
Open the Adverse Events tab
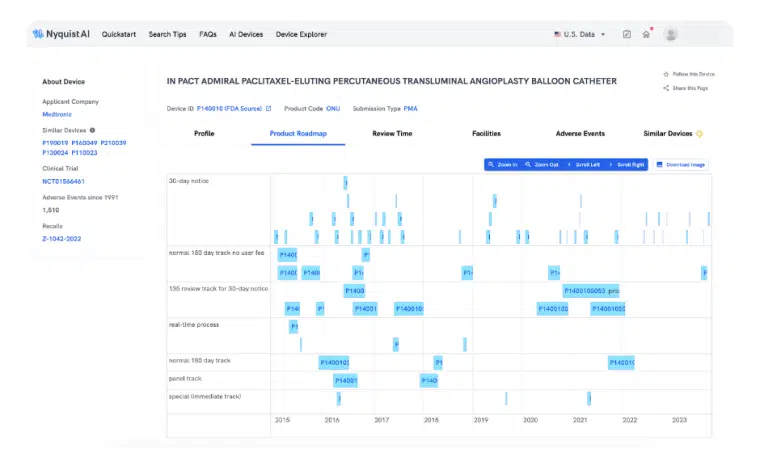pos(580,133)
